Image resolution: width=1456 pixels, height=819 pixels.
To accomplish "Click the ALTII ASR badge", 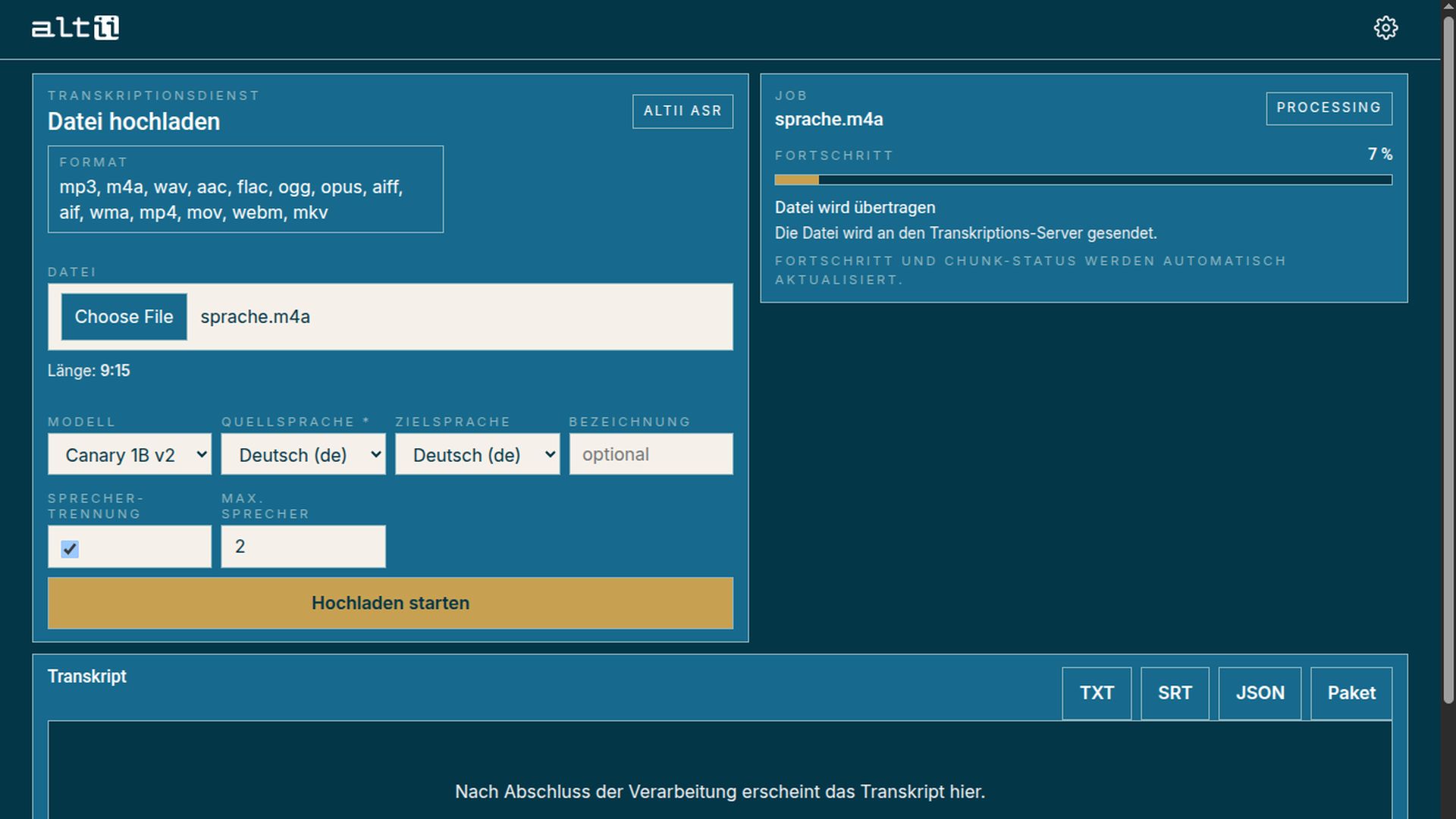I will tap(682, 111).
